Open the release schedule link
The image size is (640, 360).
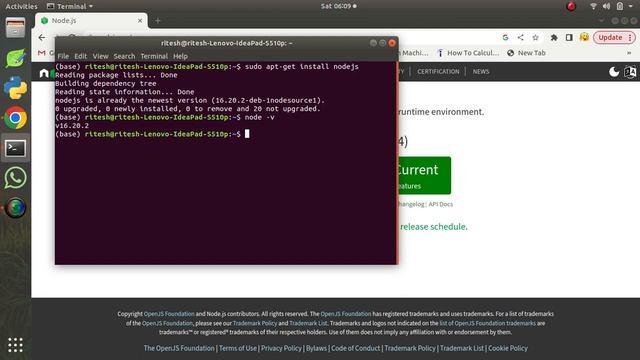click(x=433, y=227)
